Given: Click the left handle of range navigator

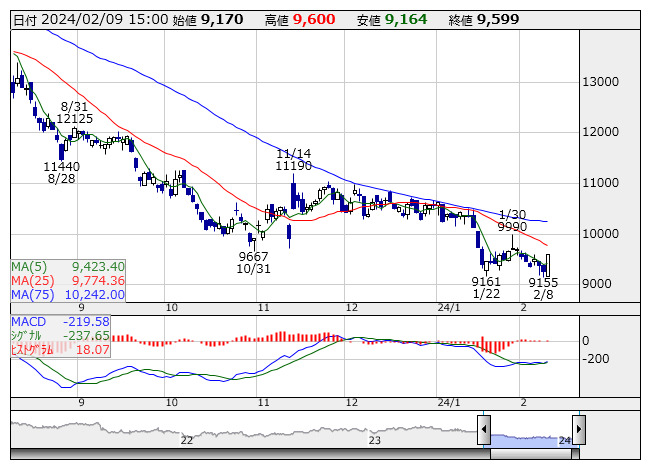Looking at the screenshot, I should [x=484, y=432].
